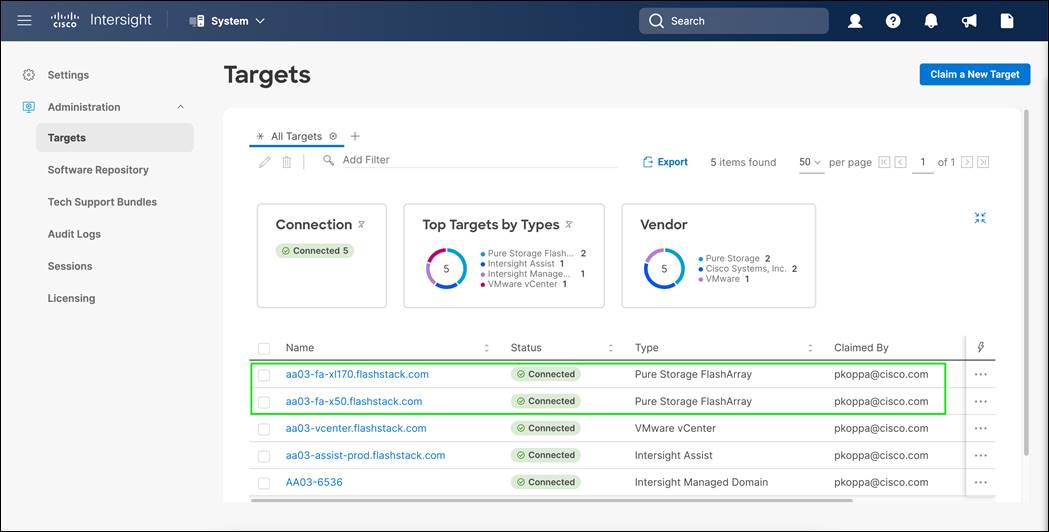Click Top Targets by Types filter icon
The image size is (1049, 532).
point(569,225)
